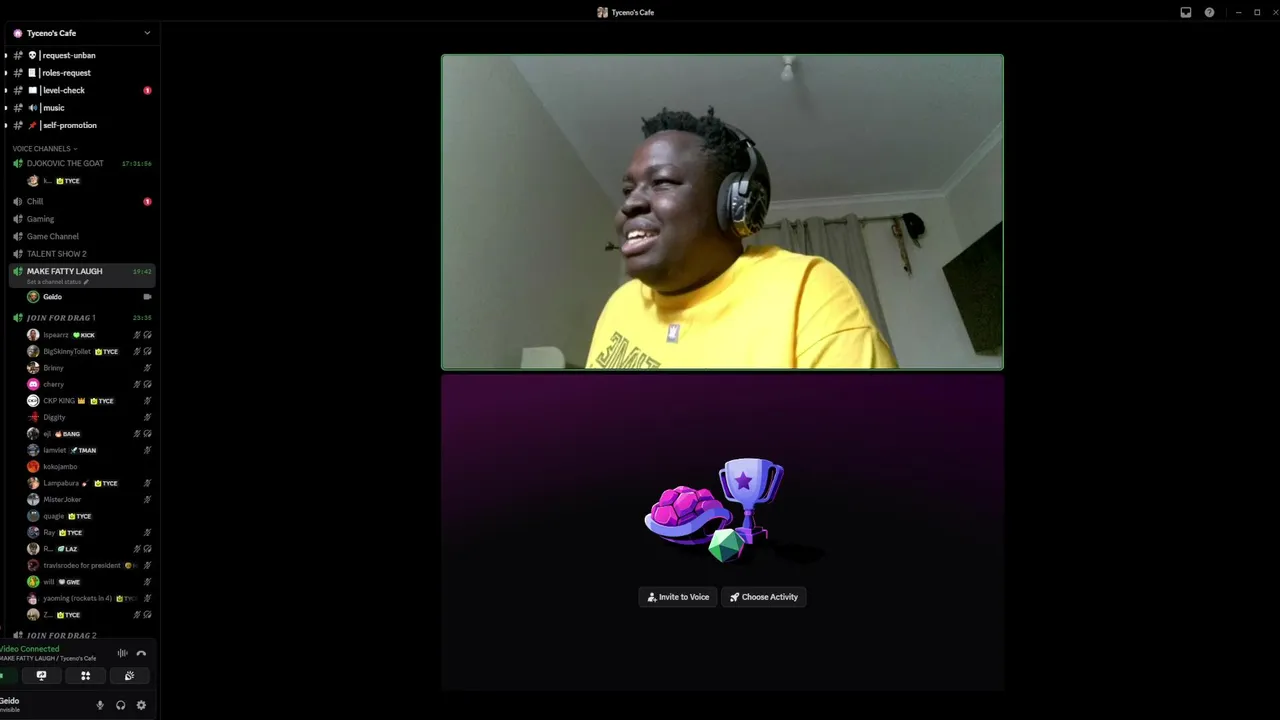The image size is (1280, 720).
Task: Select user travisrodeo for president
Action: click(x=88, y=565)
